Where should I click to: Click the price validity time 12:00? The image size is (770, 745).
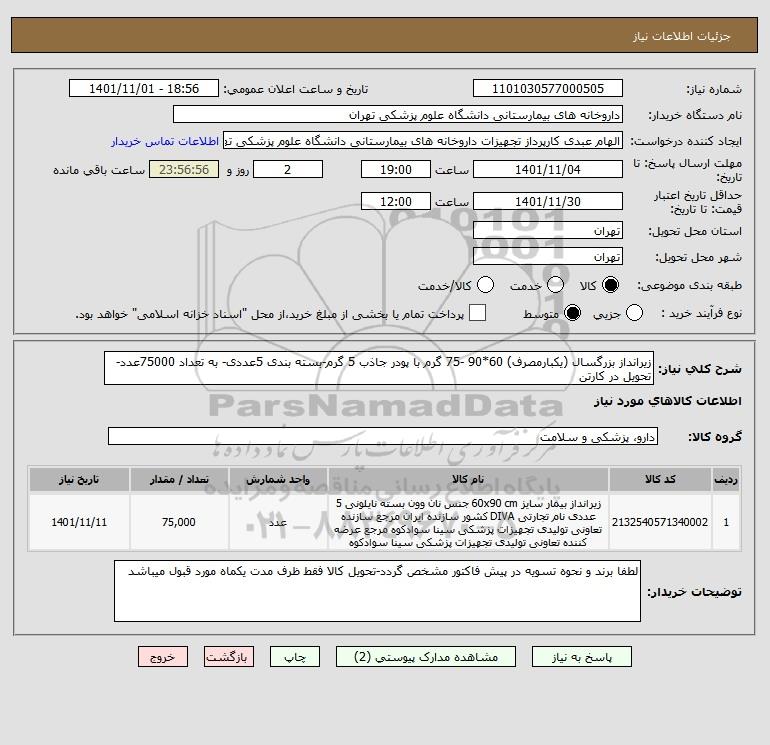pos(396,201)
